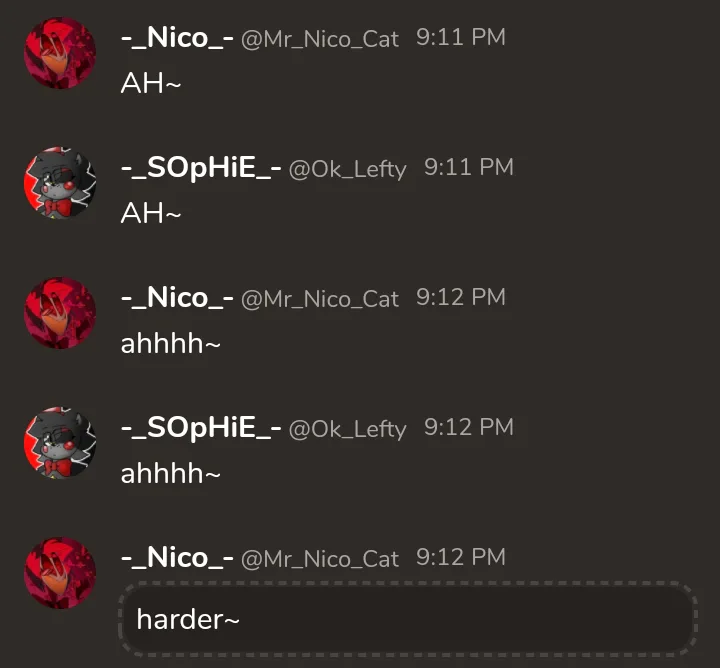The image size is (720, 668).
Task: Open Nico's avatar on the 9:11 PM message
Action: pyautogui.click(x=60, y=53)
